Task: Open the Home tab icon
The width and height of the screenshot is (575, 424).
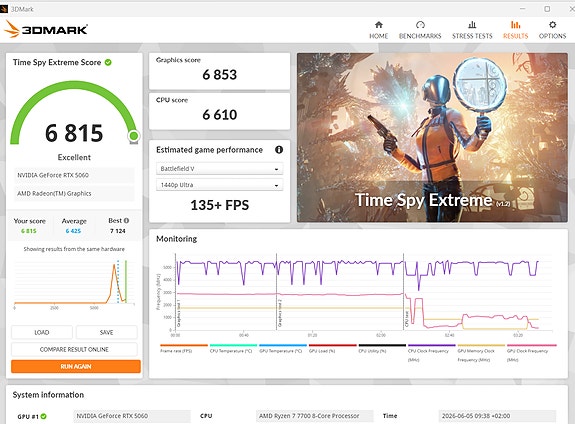Action: click(x=378, y=25)
